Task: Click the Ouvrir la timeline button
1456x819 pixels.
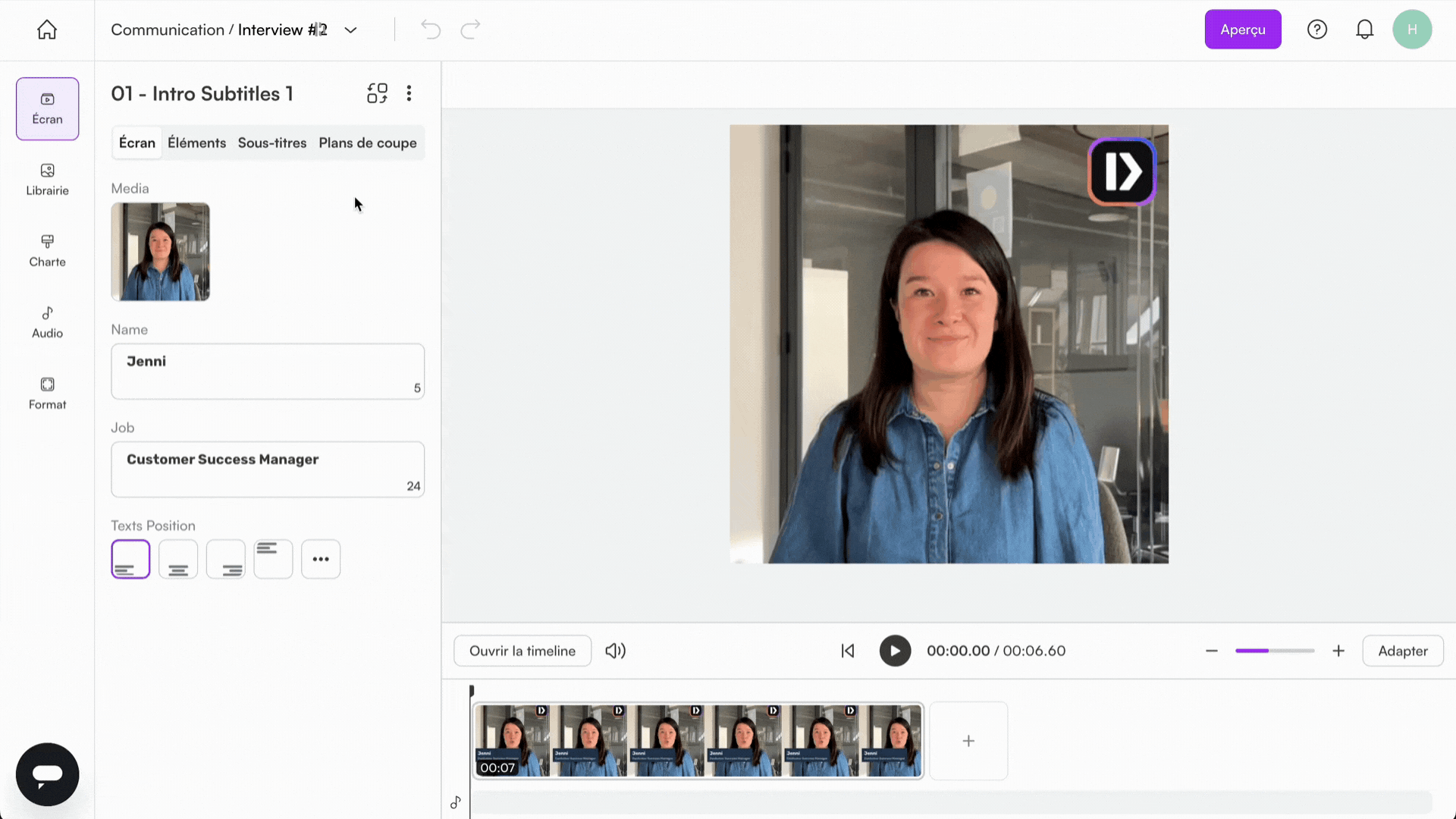Action: click(x=522, y=651)
